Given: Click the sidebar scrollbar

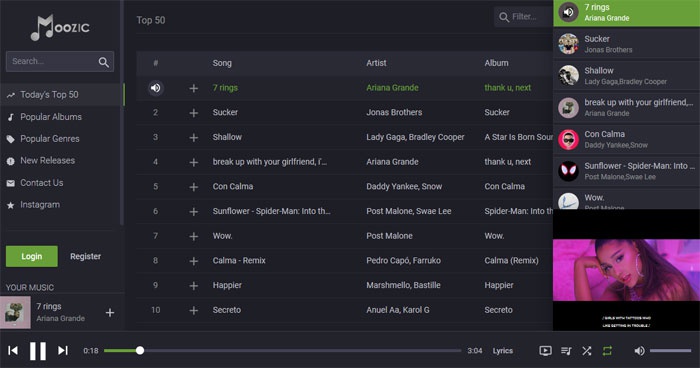Looking at the screenshot, I should click(x=122, y=112).
